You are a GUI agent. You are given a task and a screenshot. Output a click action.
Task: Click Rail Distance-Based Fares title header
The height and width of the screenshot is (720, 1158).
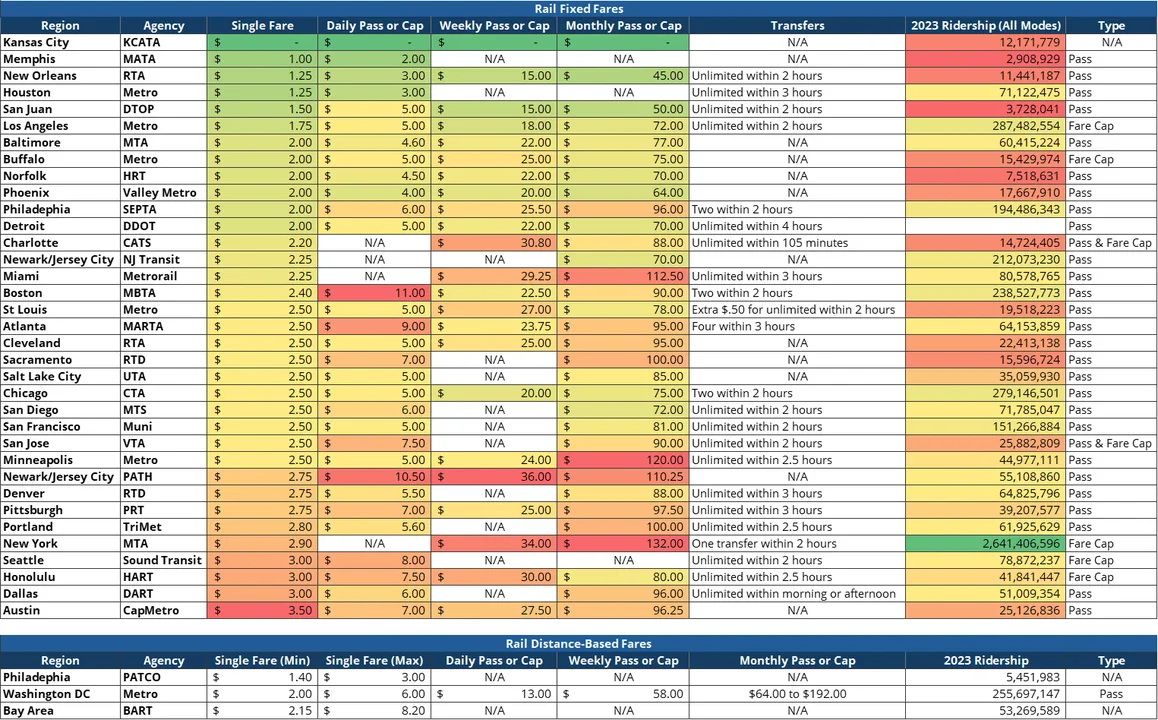click(579, 644)
